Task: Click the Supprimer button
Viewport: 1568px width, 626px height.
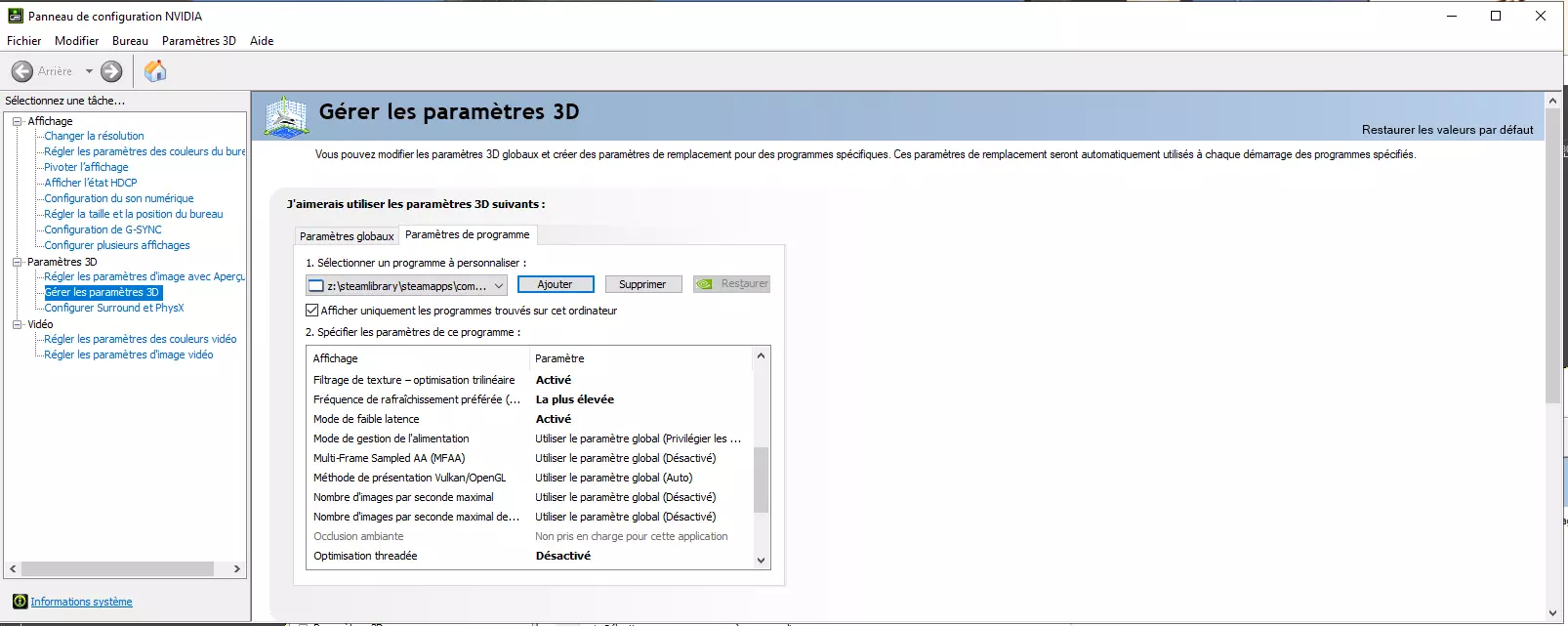Action: 642,284
